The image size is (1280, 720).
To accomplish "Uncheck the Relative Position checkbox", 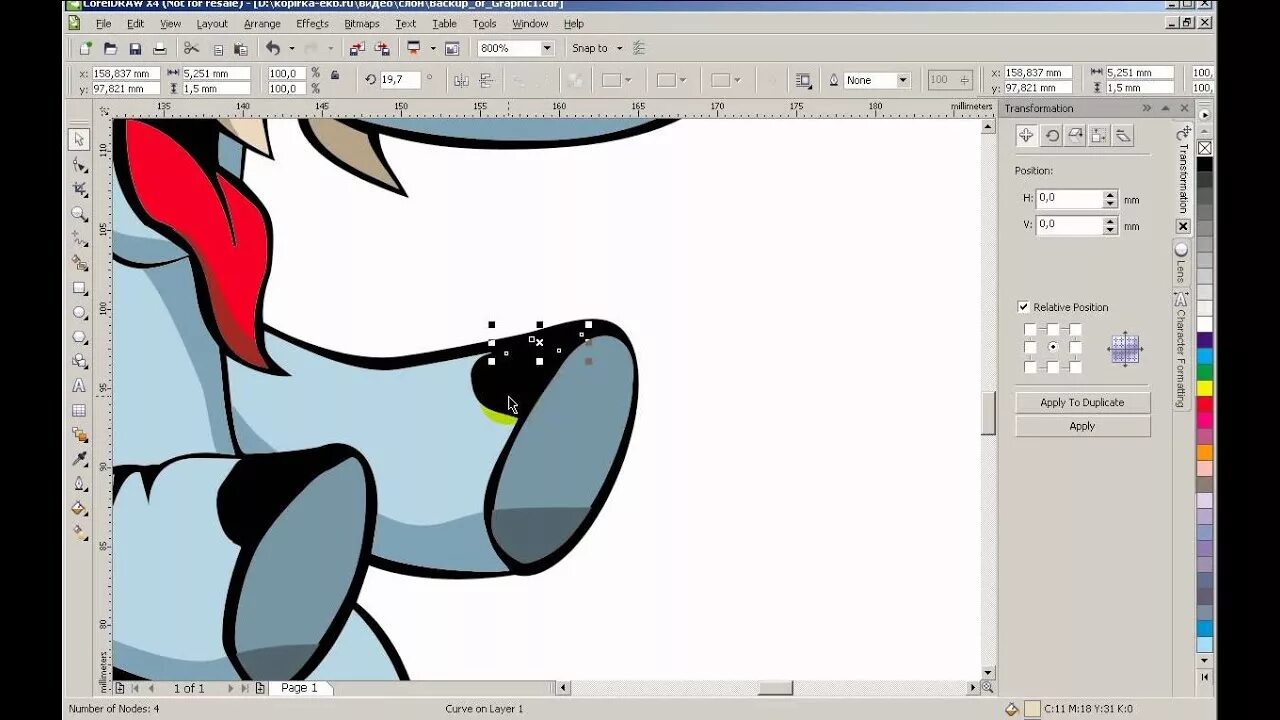I will (1023, 307).
